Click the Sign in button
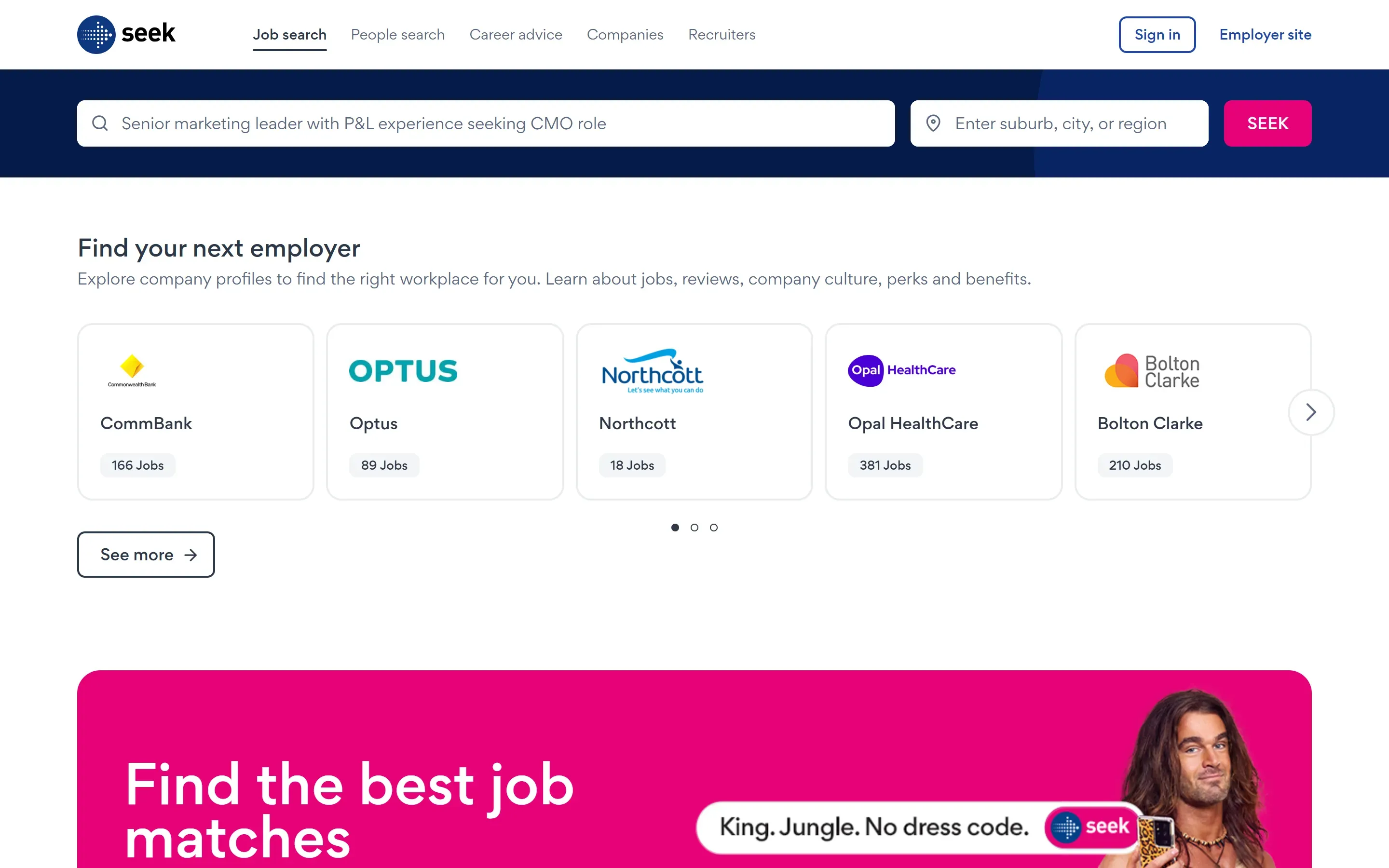This screenshot has width=1389, height=868. [x=1157, y=34]
